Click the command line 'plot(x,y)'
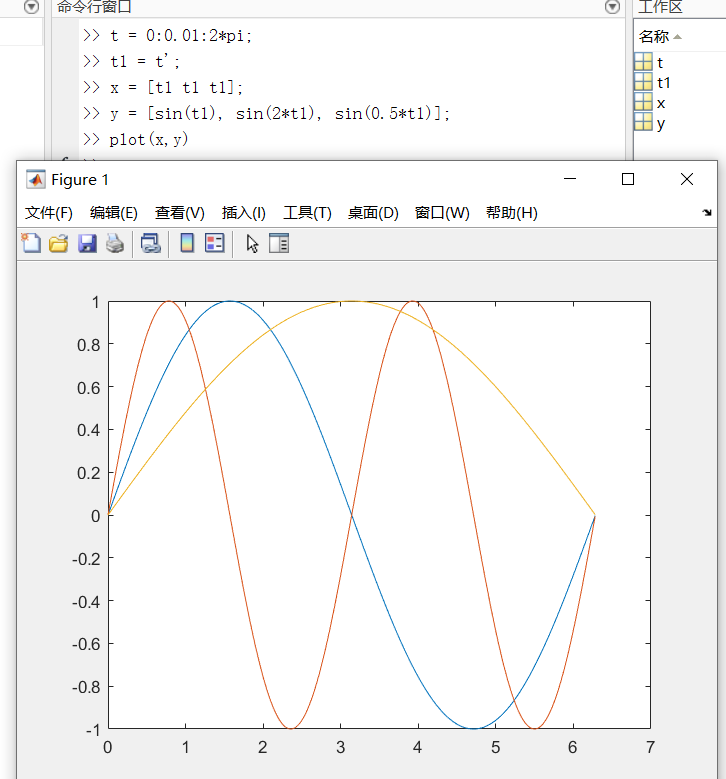Image resolution: width=726 pixels, height=779 pixels. tap(149, 140)
